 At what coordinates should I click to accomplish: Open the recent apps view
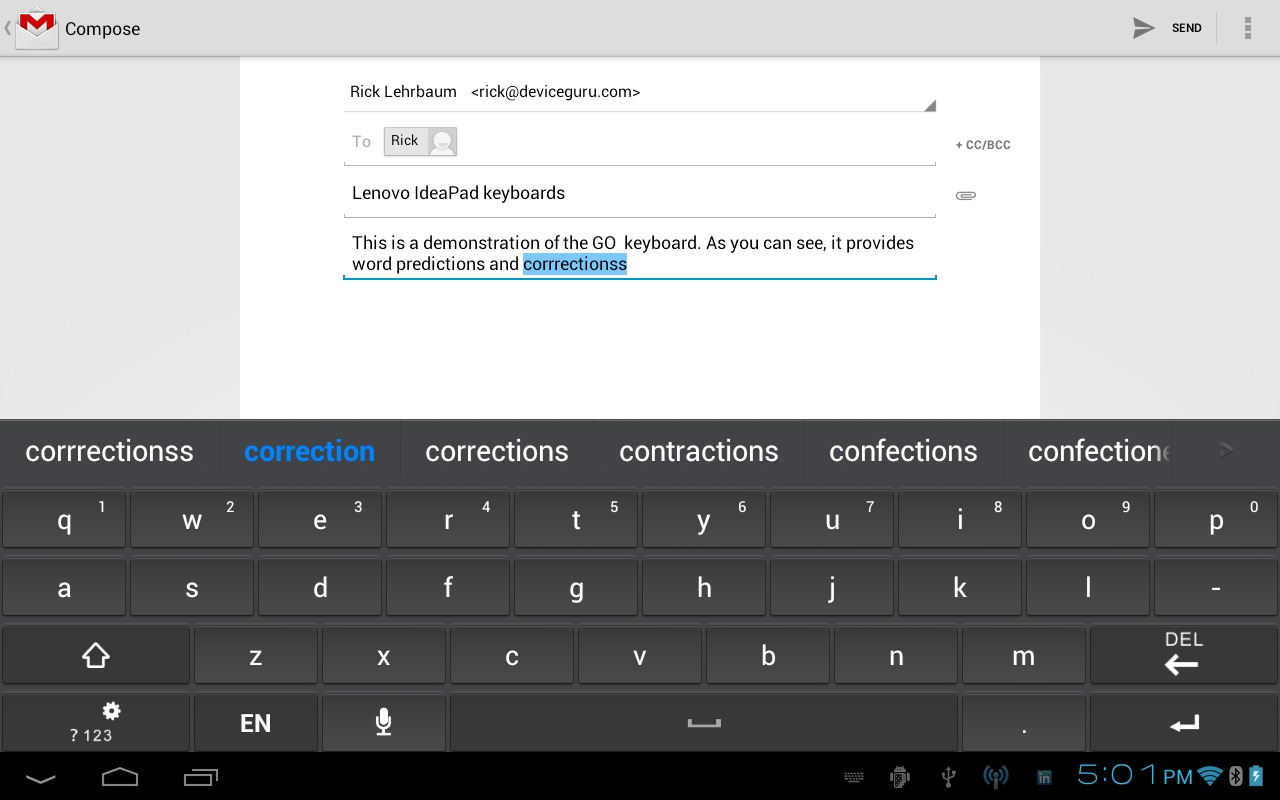[200, 777]
